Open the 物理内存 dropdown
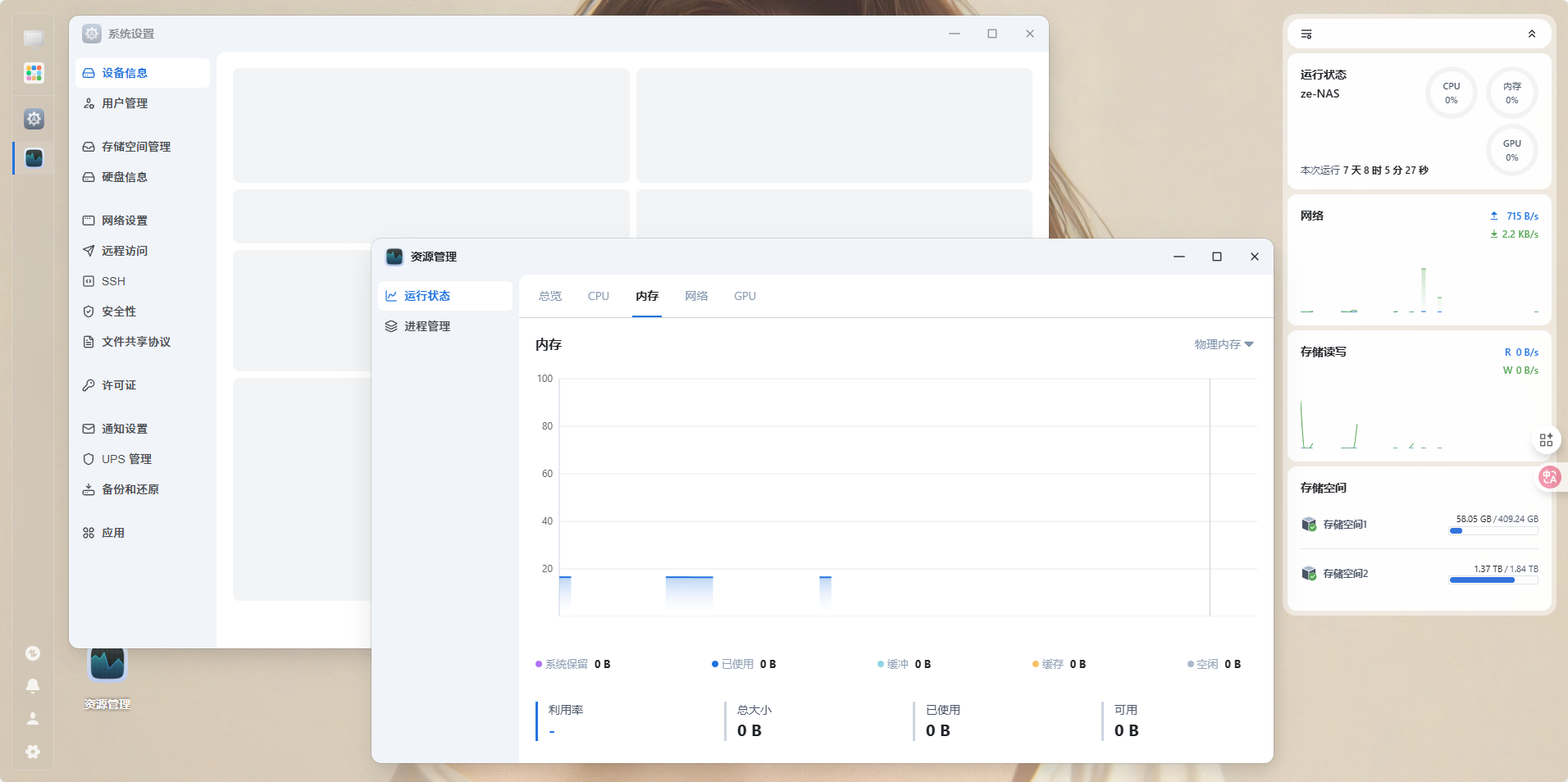The height and width of the screenshot is (782, 1568). [x=1224, y=344]
